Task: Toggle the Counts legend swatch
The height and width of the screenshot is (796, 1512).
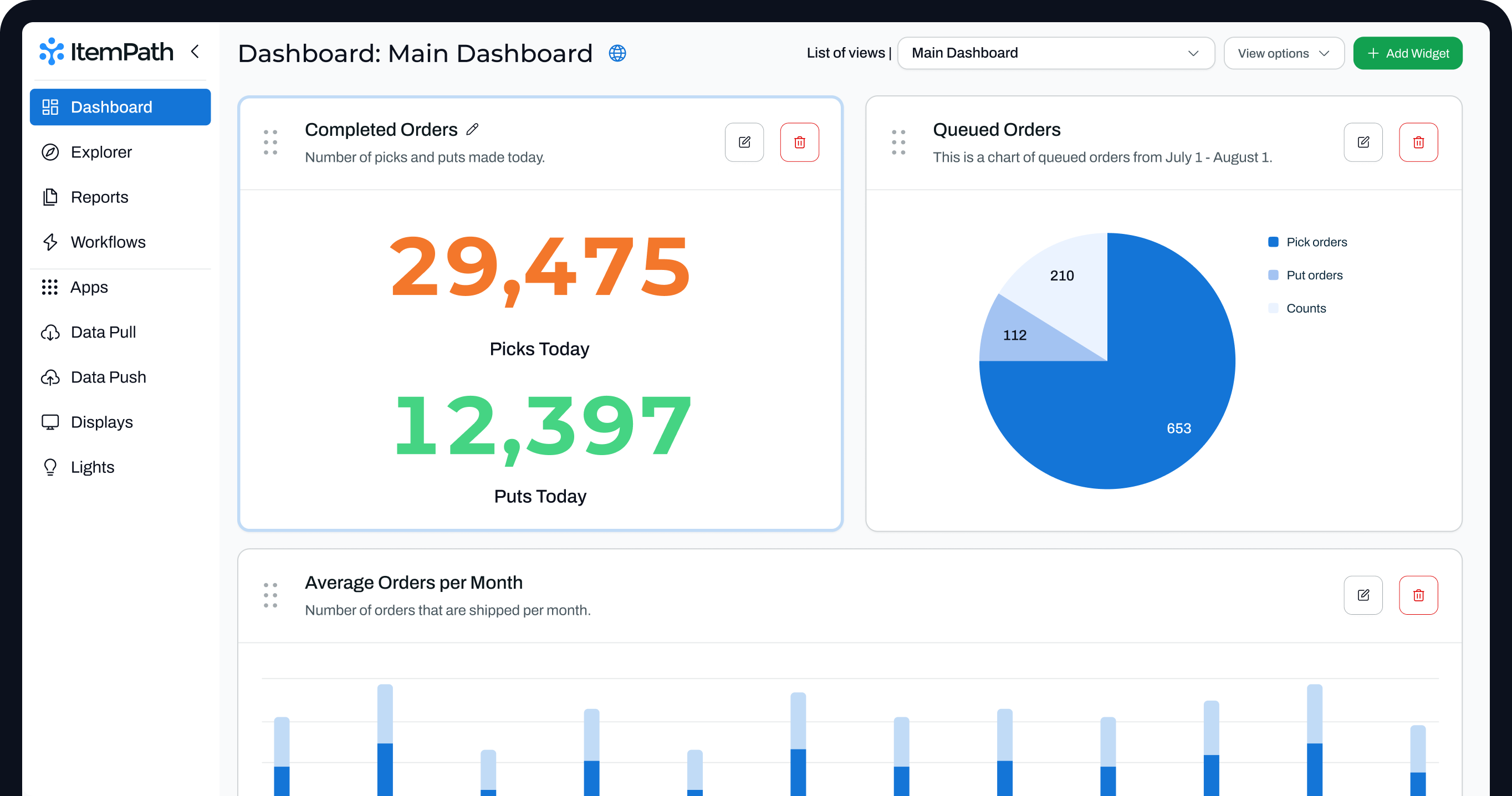Action: [x=1273, y=308]
